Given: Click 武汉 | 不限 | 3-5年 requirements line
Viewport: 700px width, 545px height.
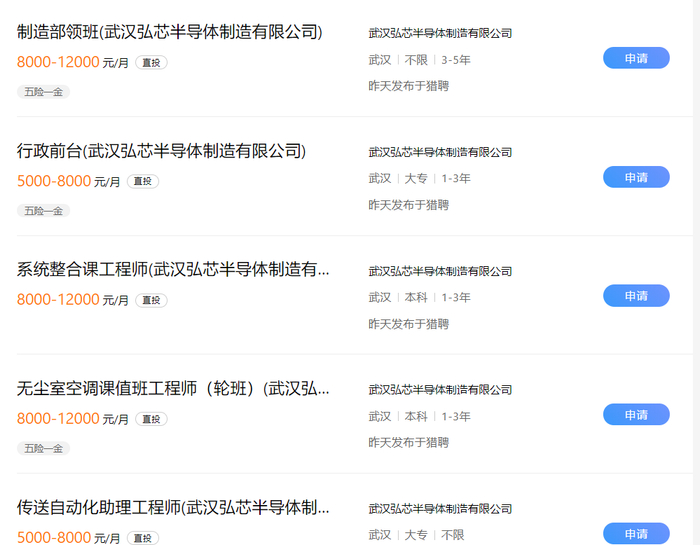Looking at the screenshot, I should [420, 60].
